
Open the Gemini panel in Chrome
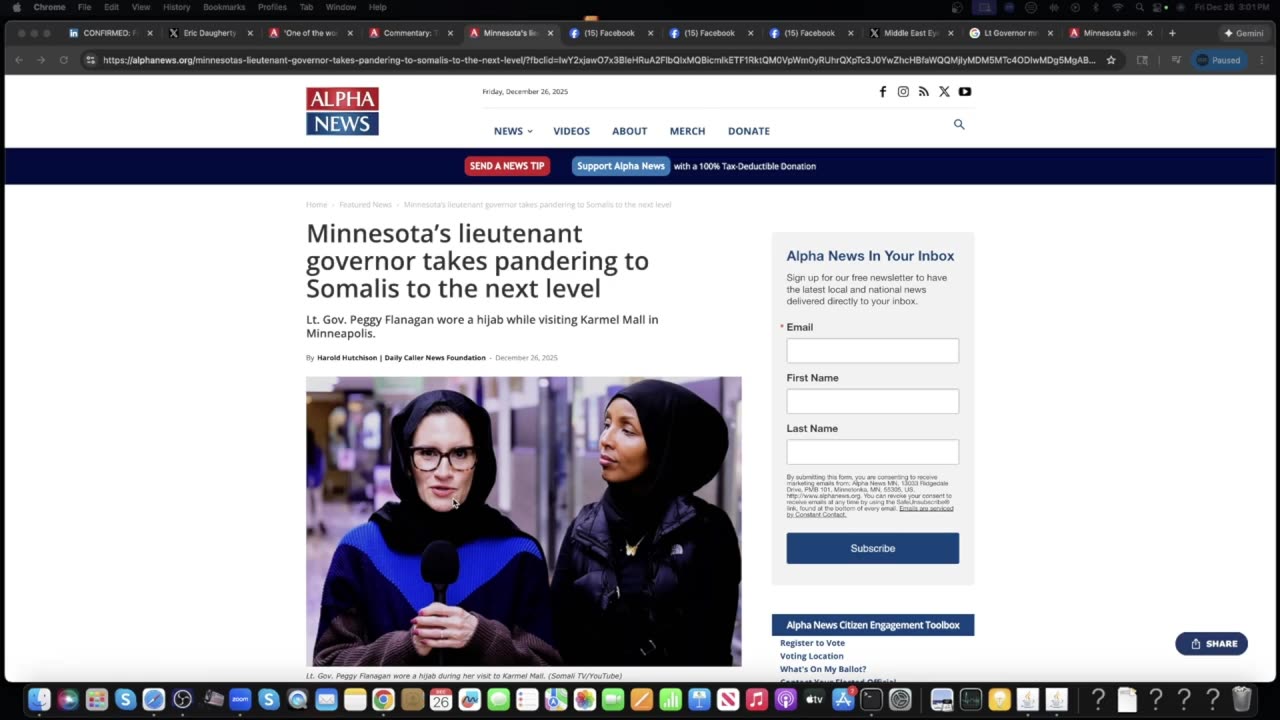coord(1244,33)
